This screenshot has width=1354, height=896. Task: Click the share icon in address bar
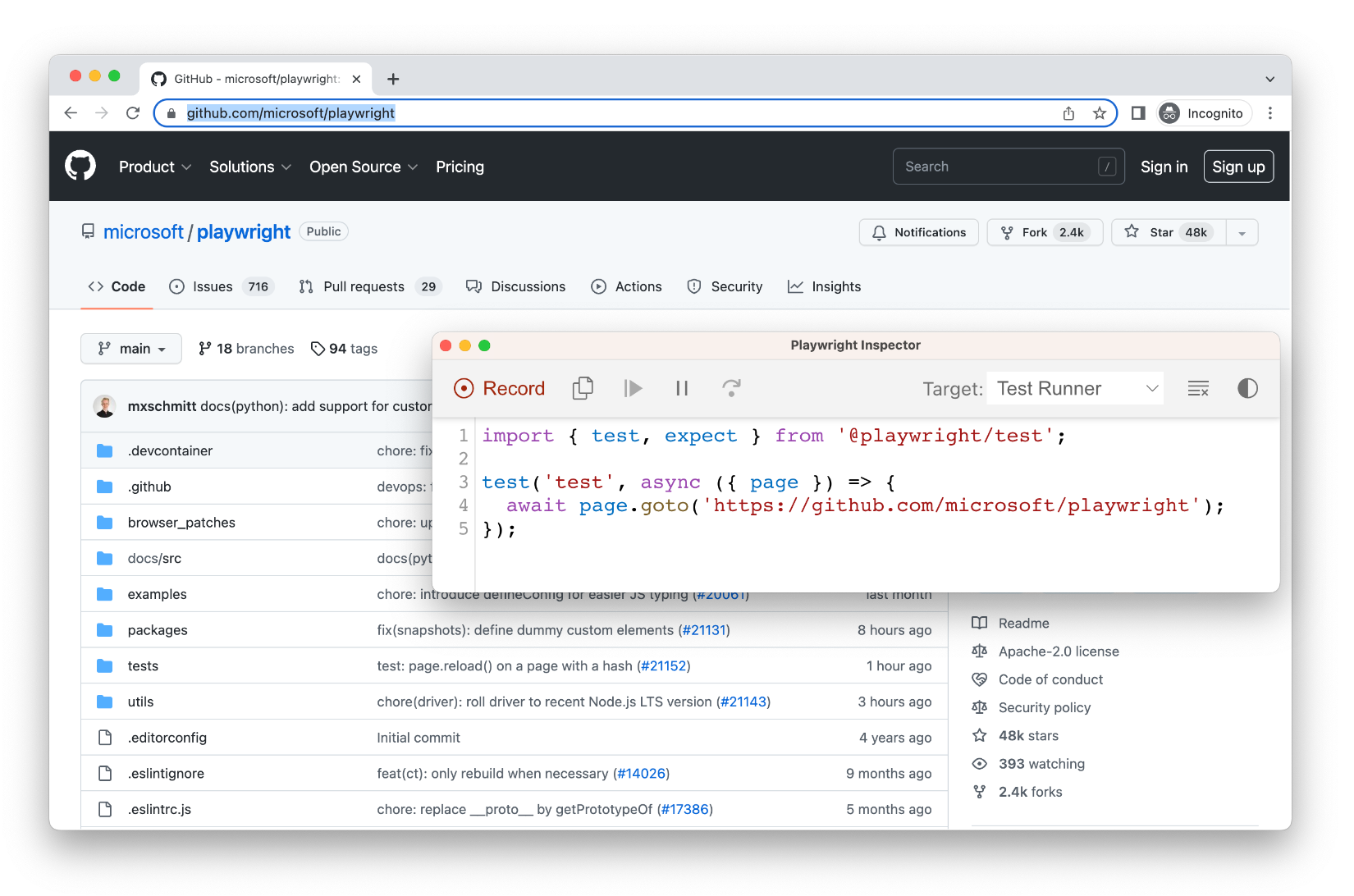[x=1068, y=113]
